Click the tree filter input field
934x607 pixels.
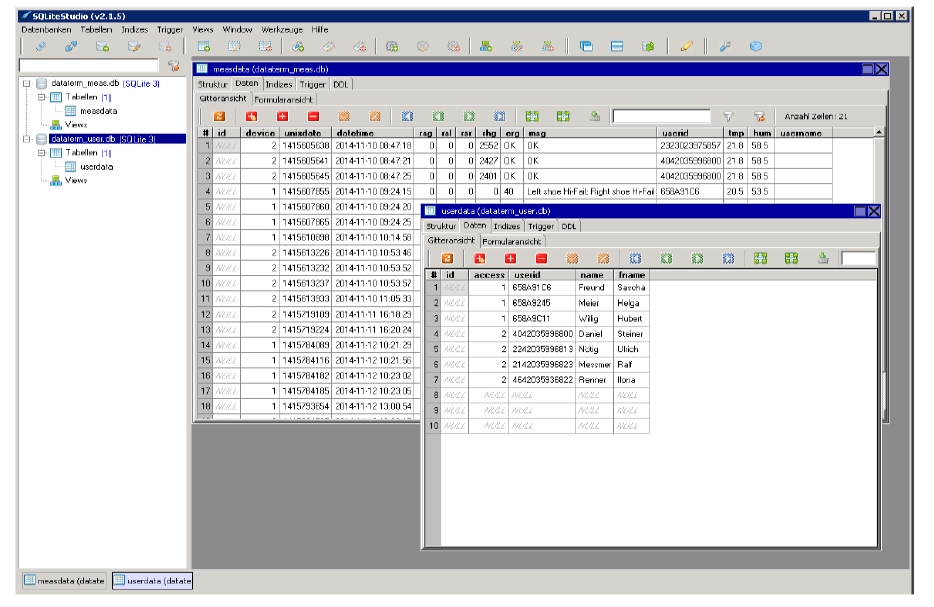pyautogui.click(x=89, y=65)
